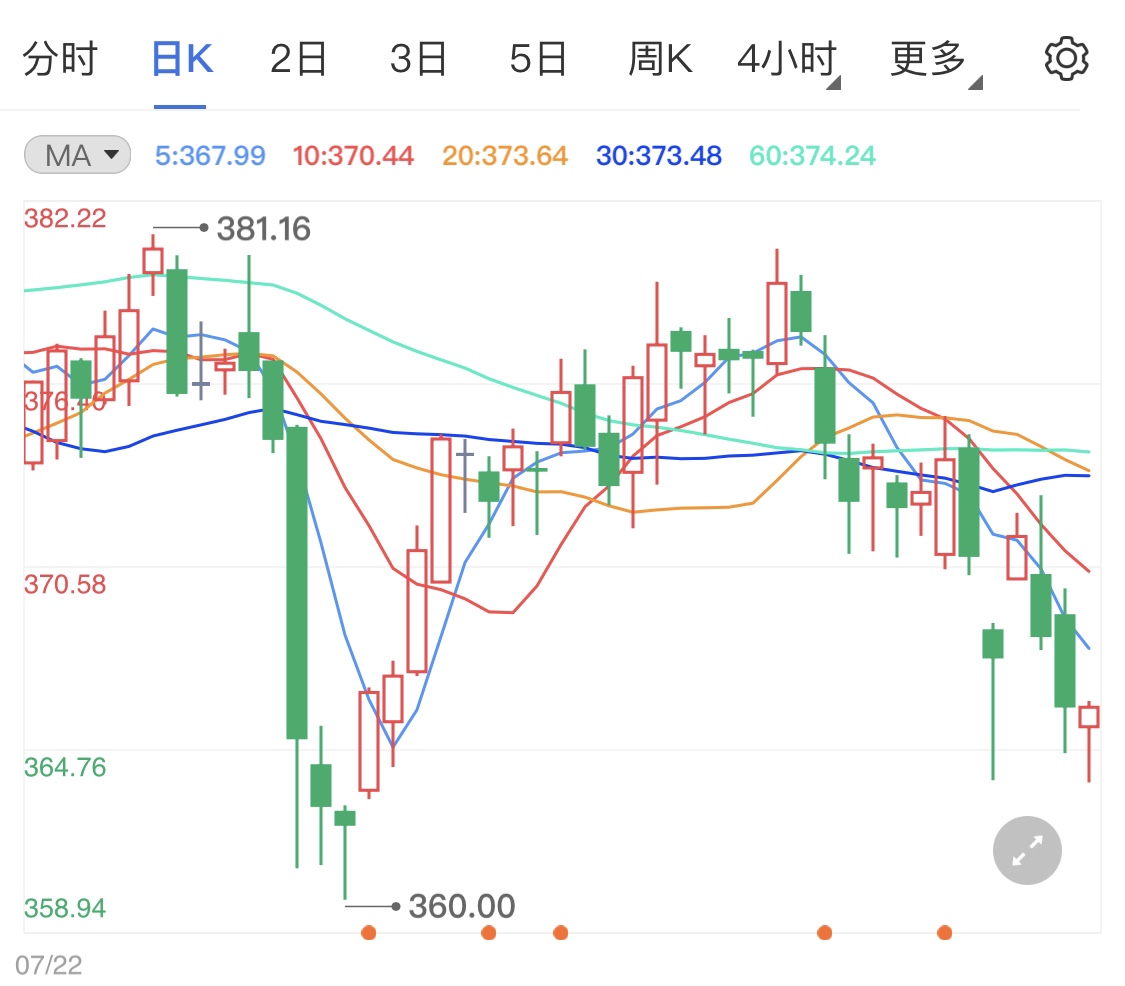The image size is (1125, 986).
Task: Switch to the 分时 tab
Action: point(60,59)
